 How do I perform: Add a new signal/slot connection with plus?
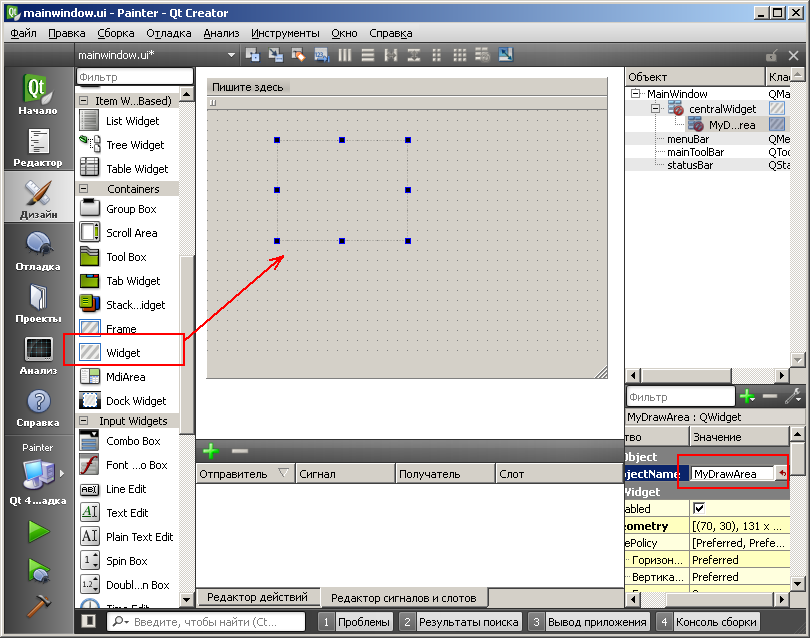(x=211, y=451)
